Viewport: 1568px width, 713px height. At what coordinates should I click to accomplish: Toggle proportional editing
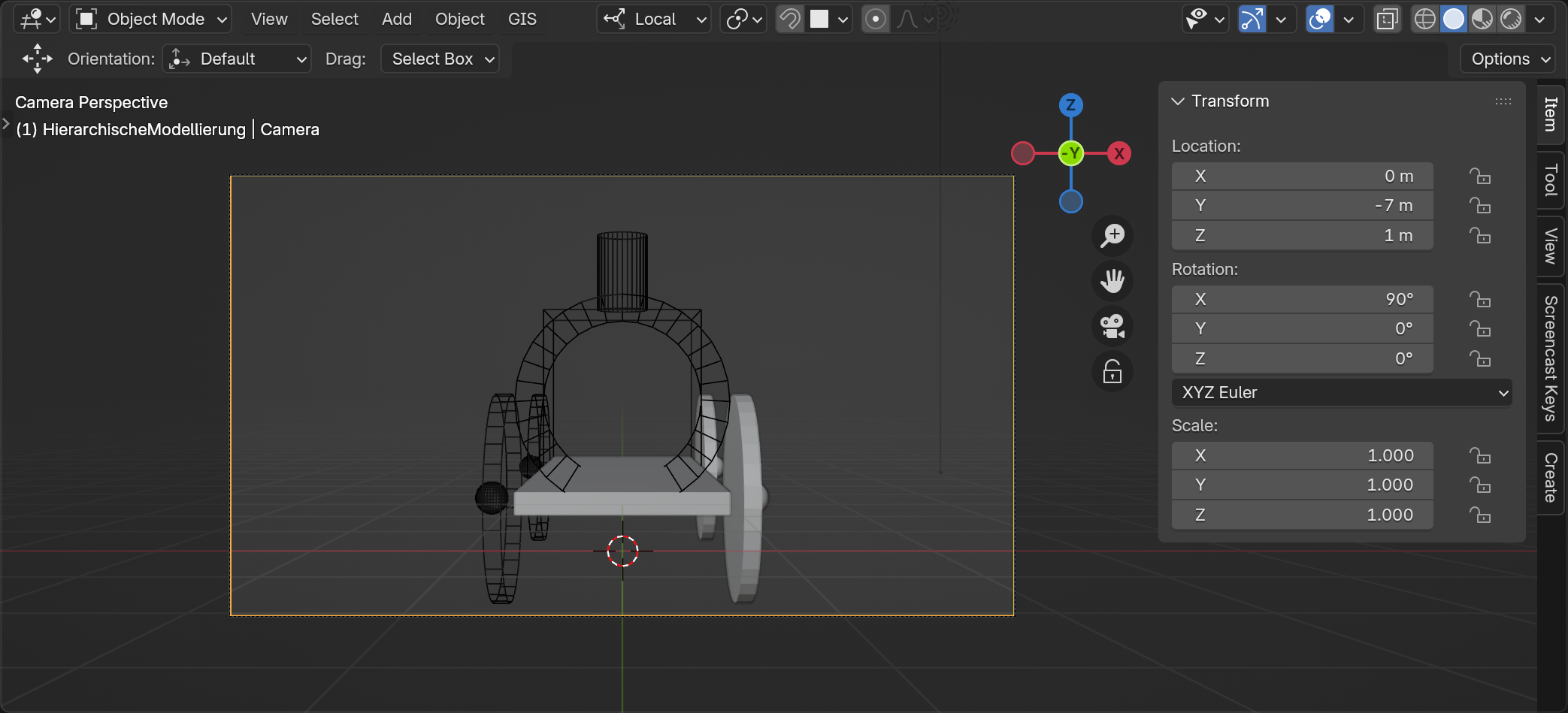tap(875, 19)
